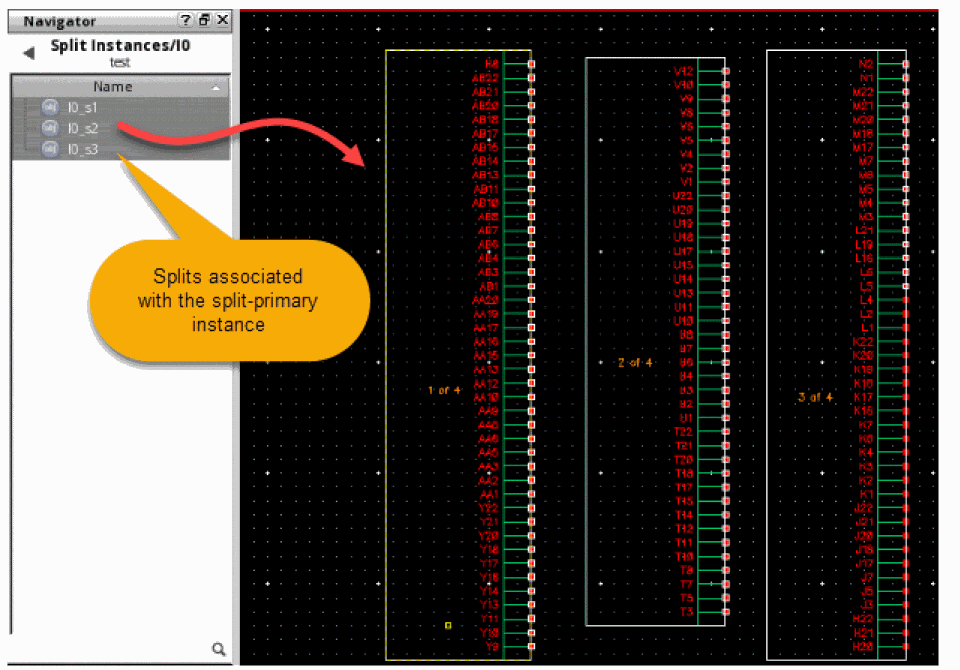
Task: Select pin label V1
Action: click(686, 182)
